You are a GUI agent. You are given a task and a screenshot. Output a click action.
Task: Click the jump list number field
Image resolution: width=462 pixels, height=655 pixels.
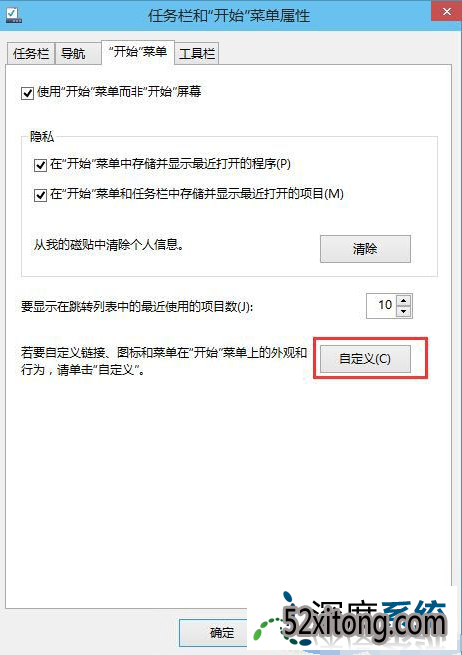coord(381,306)
